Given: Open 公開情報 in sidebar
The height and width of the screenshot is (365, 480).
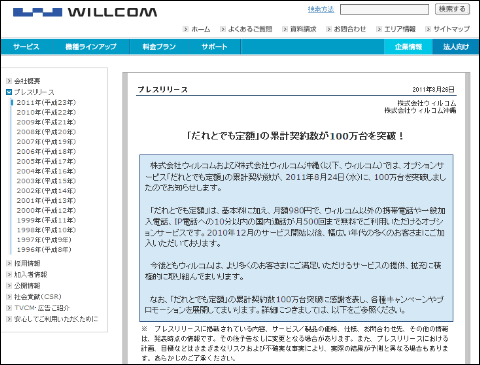Looking at the screenshot, I should [x=27, y=286].
